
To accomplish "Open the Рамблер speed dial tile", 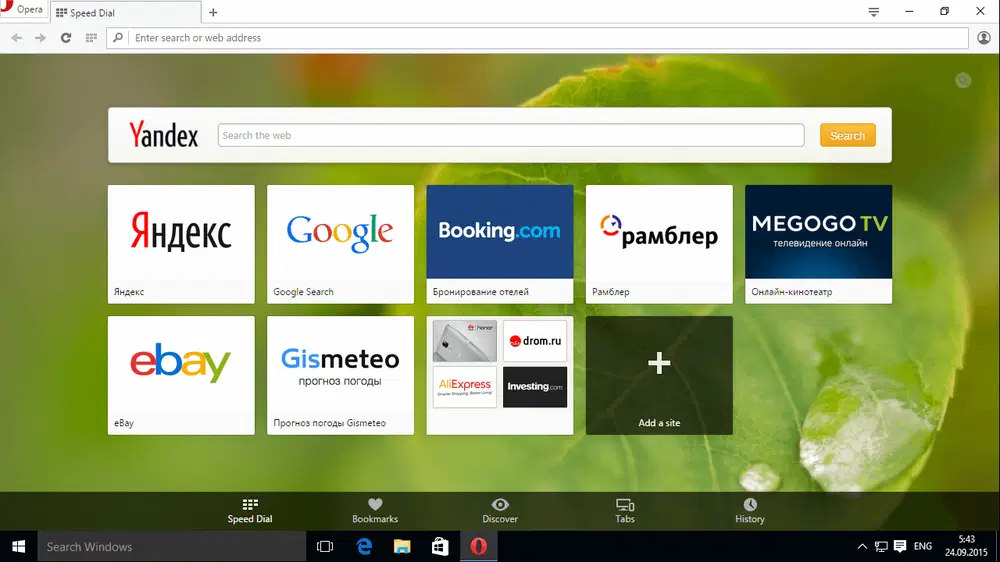I will point(659,244).
